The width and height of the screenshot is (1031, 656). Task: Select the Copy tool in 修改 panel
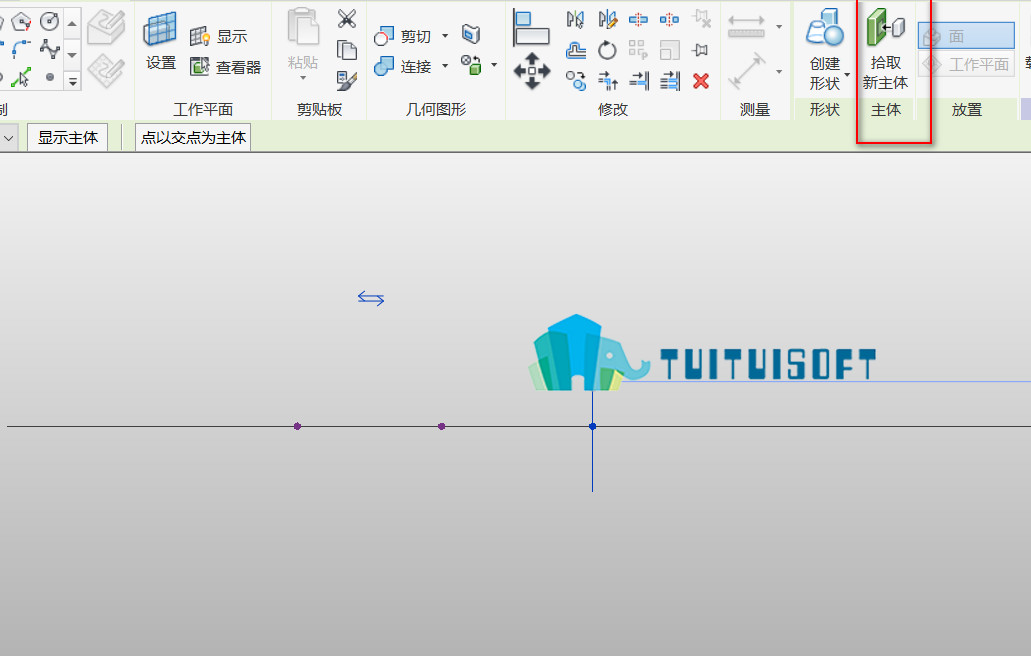(x=575, y=81)
